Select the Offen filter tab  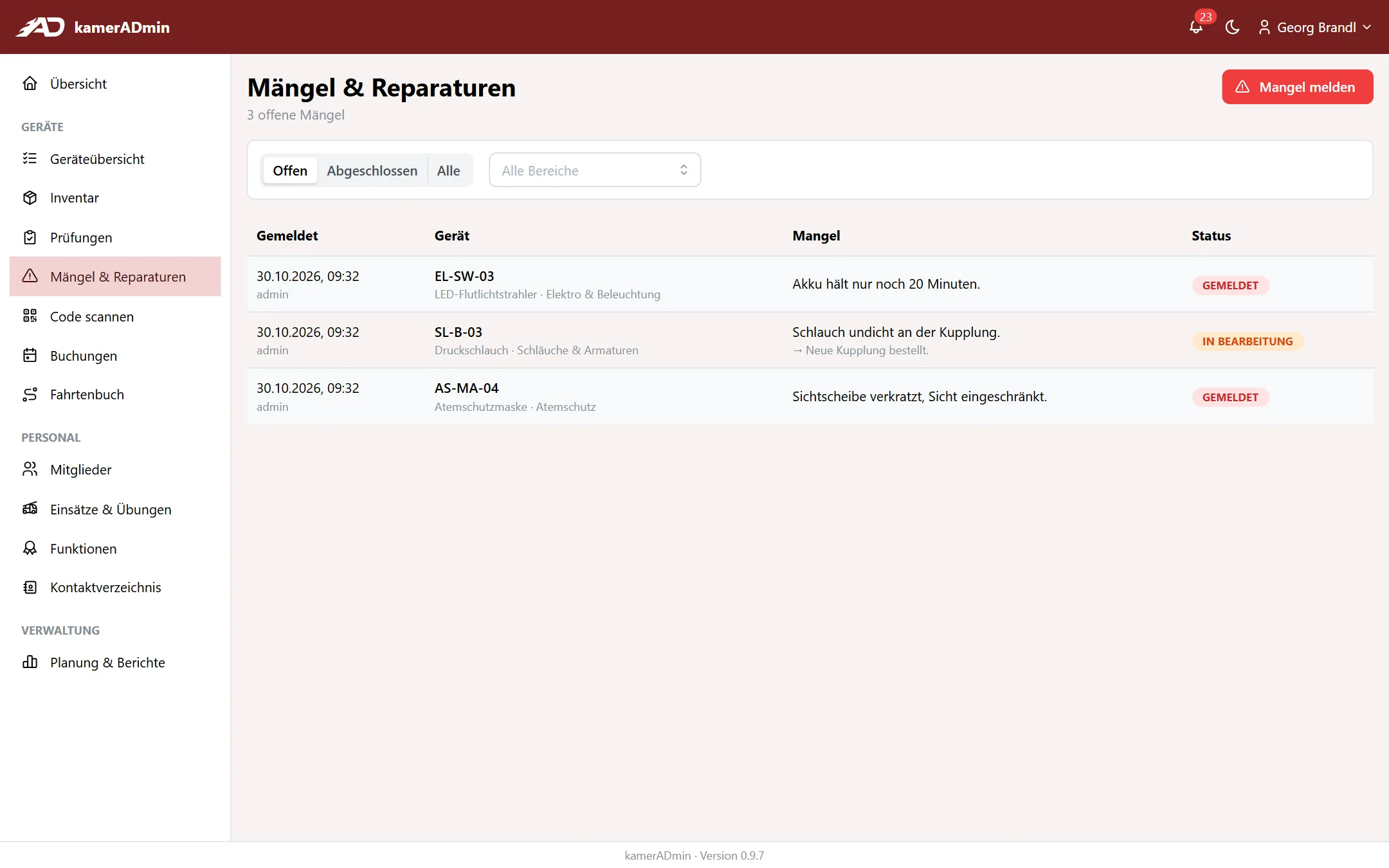click(x=290, y=170)
